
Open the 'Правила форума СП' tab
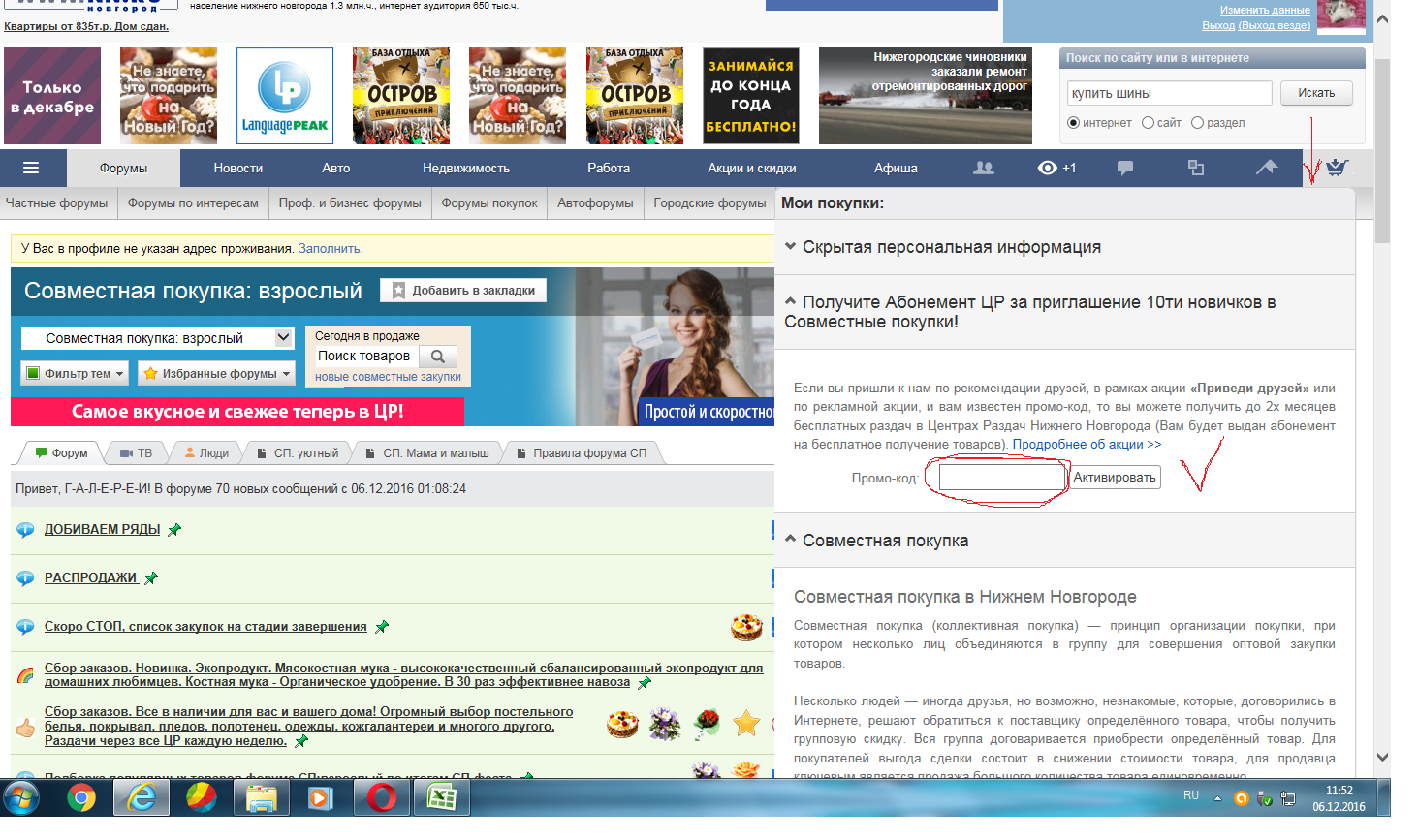582,452
